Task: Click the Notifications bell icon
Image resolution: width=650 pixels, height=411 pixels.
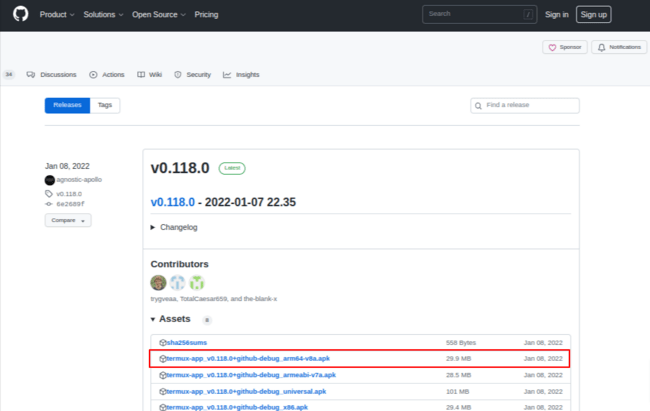Action: [601, 48]
